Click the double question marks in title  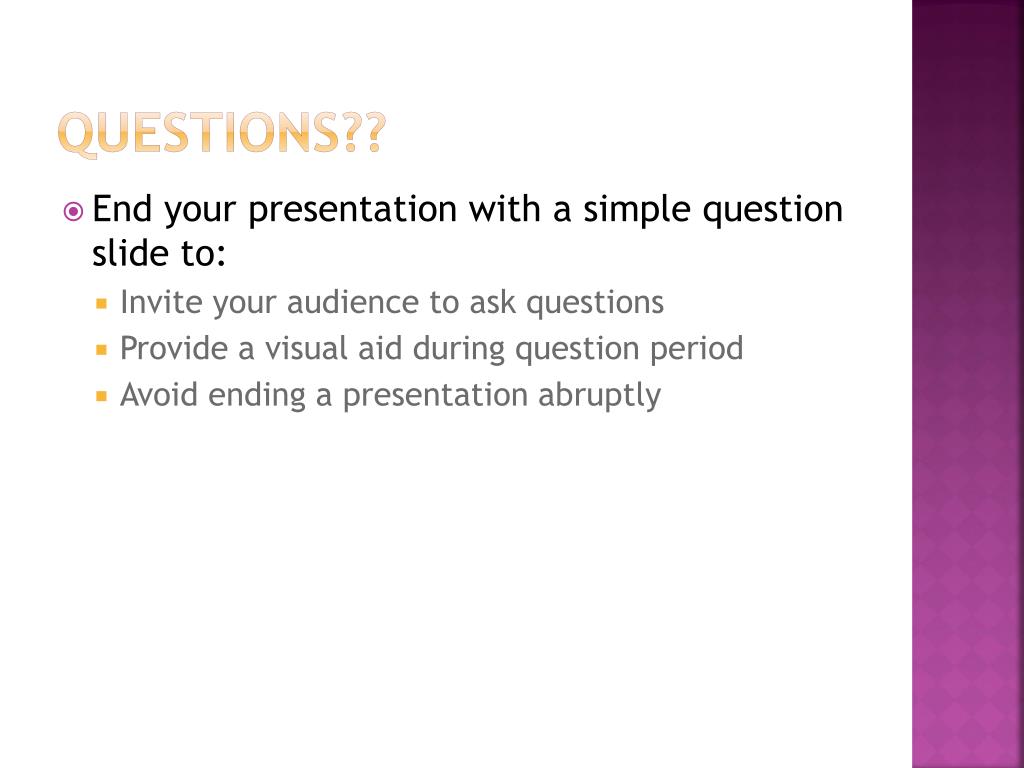pyautogui.click(x=364, y=133)
